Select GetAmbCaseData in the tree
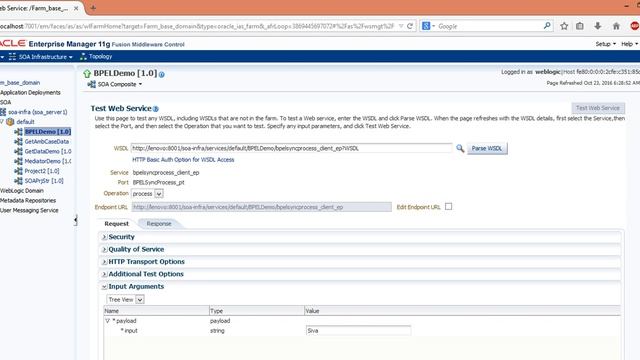The width and height of the screenshot is (640, 360). (x=47, y=141)
